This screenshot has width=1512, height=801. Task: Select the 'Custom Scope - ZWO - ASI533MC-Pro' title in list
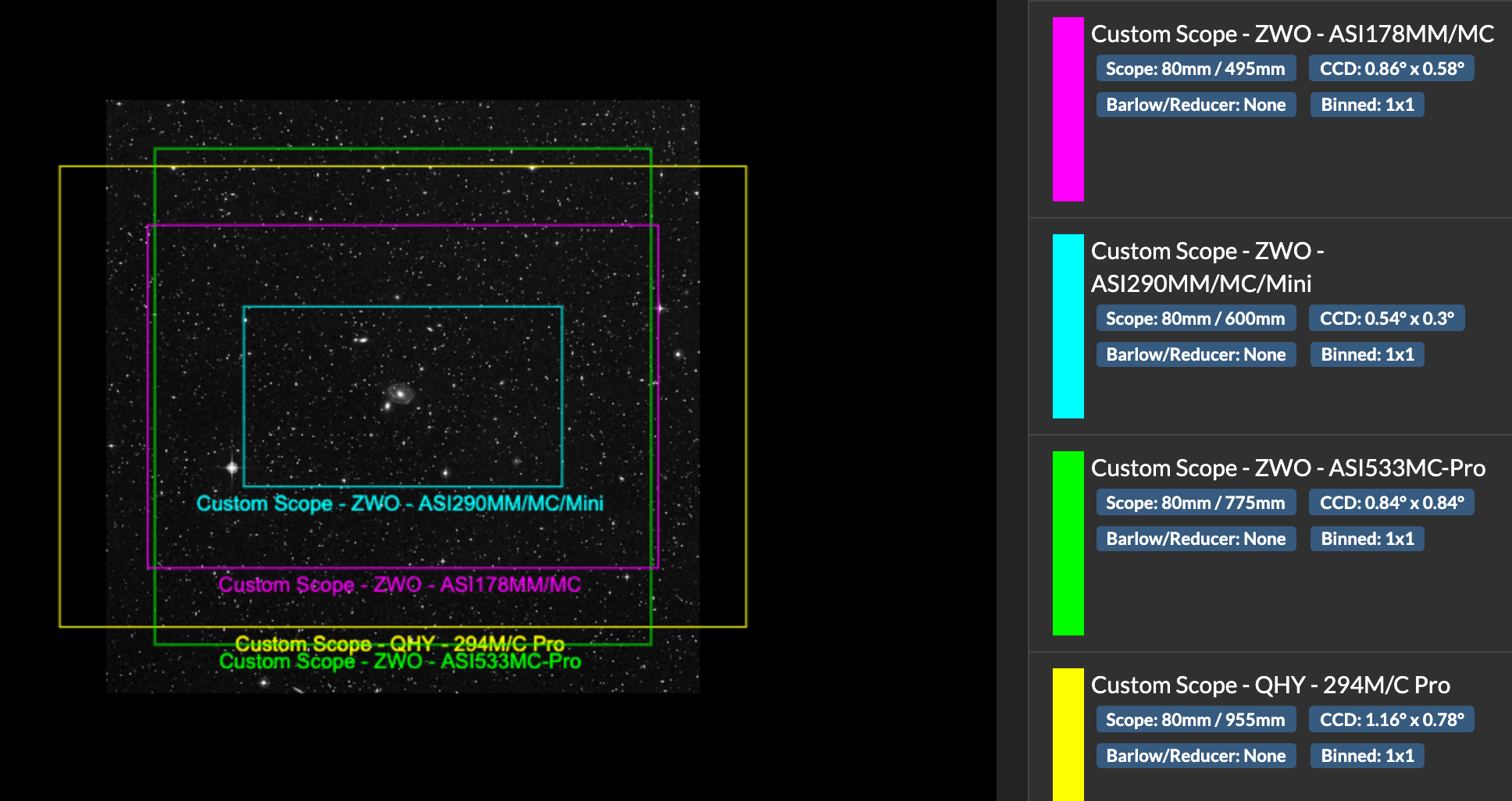[1288, 468]
